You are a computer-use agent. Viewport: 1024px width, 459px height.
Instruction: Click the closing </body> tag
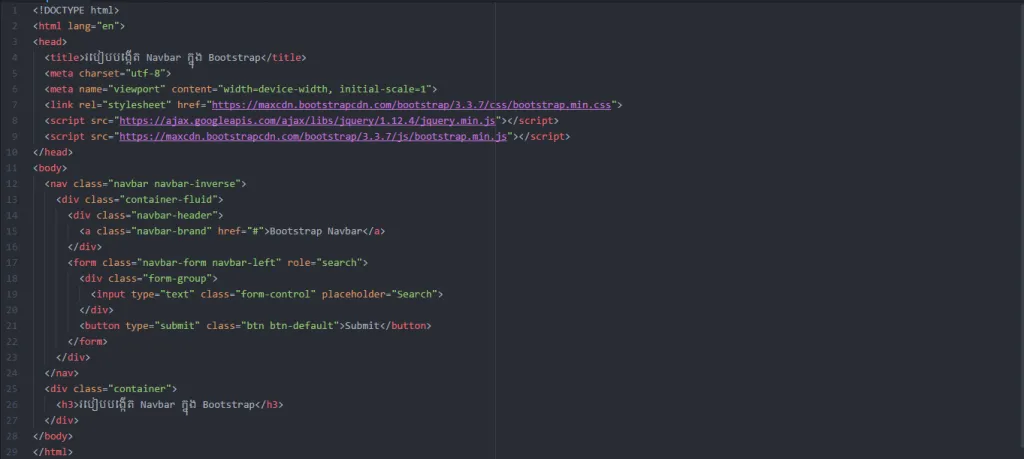pos(53,436)
